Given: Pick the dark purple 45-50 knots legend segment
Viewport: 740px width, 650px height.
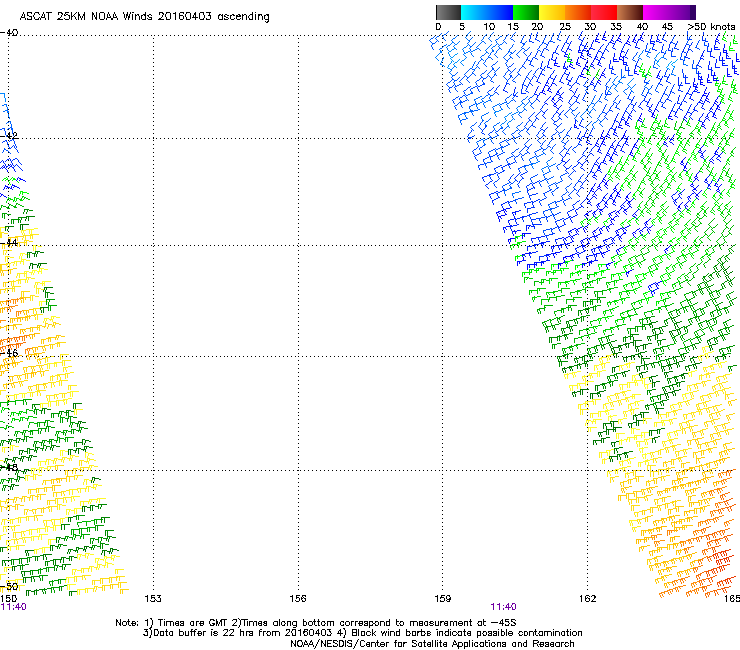Looking at the screenshot, I should click(x=682, y=12).
